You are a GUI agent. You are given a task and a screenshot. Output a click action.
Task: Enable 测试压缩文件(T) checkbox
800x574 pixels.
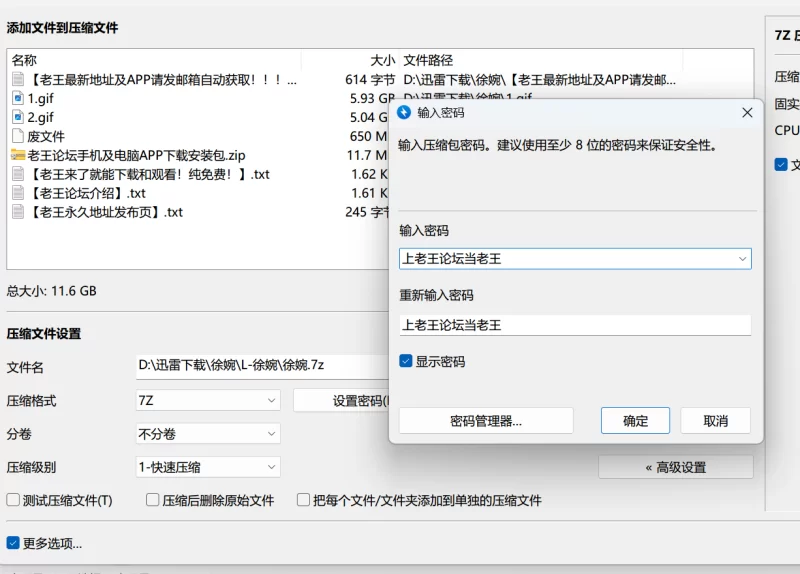coord(13,500)
